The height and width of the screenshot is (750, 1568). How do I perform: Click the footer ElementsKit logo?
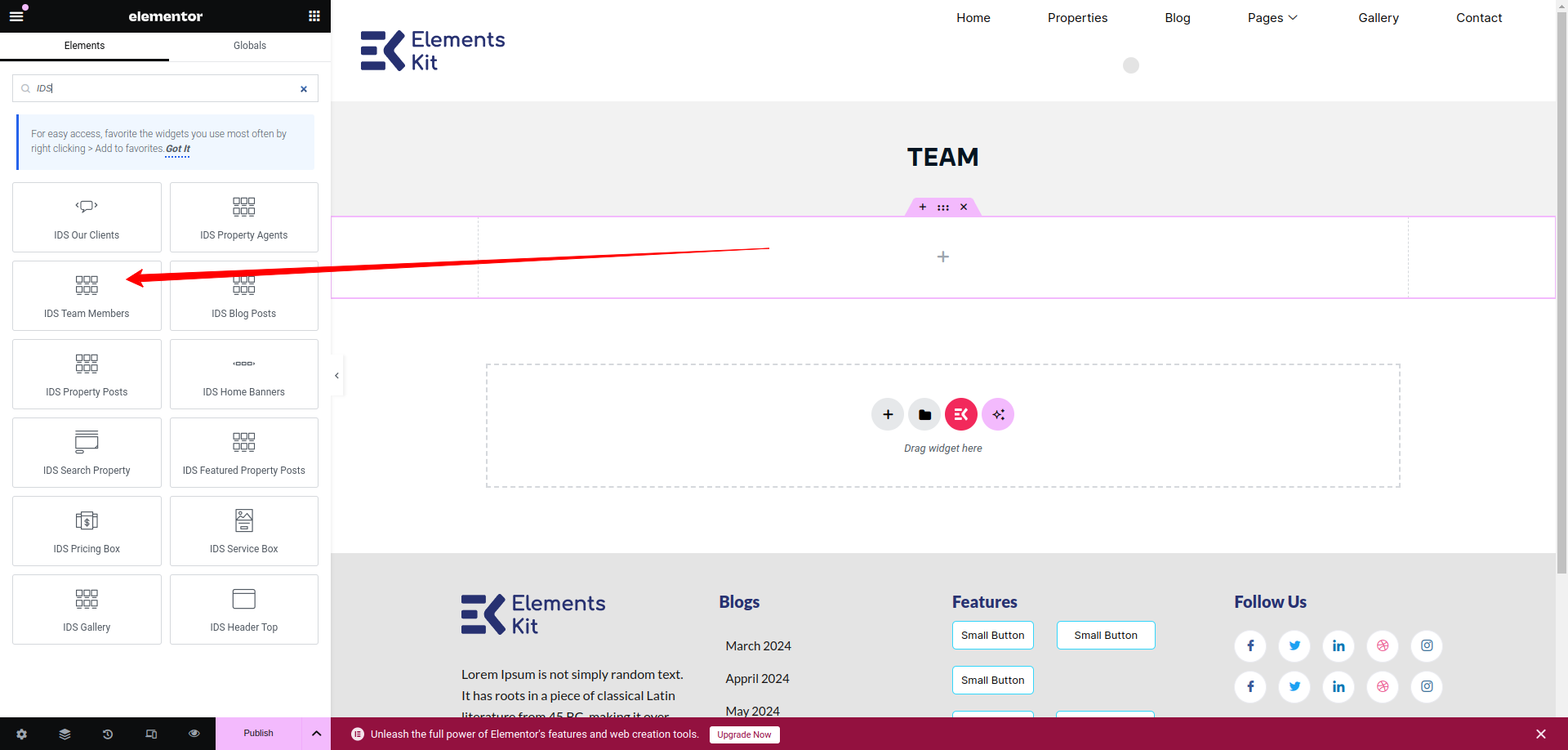[533, 614]
